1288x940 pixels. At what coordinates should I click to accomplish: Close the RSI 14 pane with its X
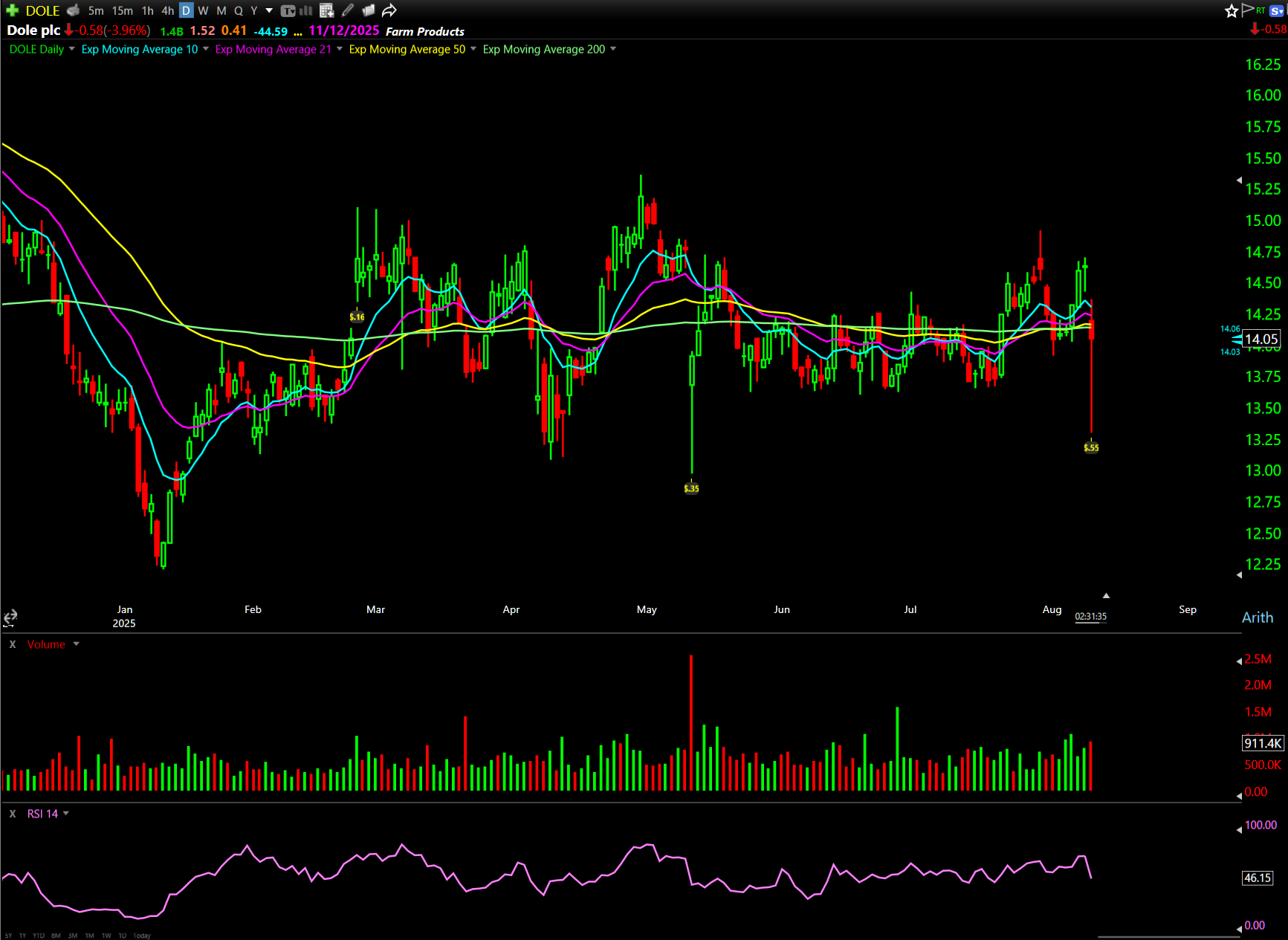click(13, 814)
